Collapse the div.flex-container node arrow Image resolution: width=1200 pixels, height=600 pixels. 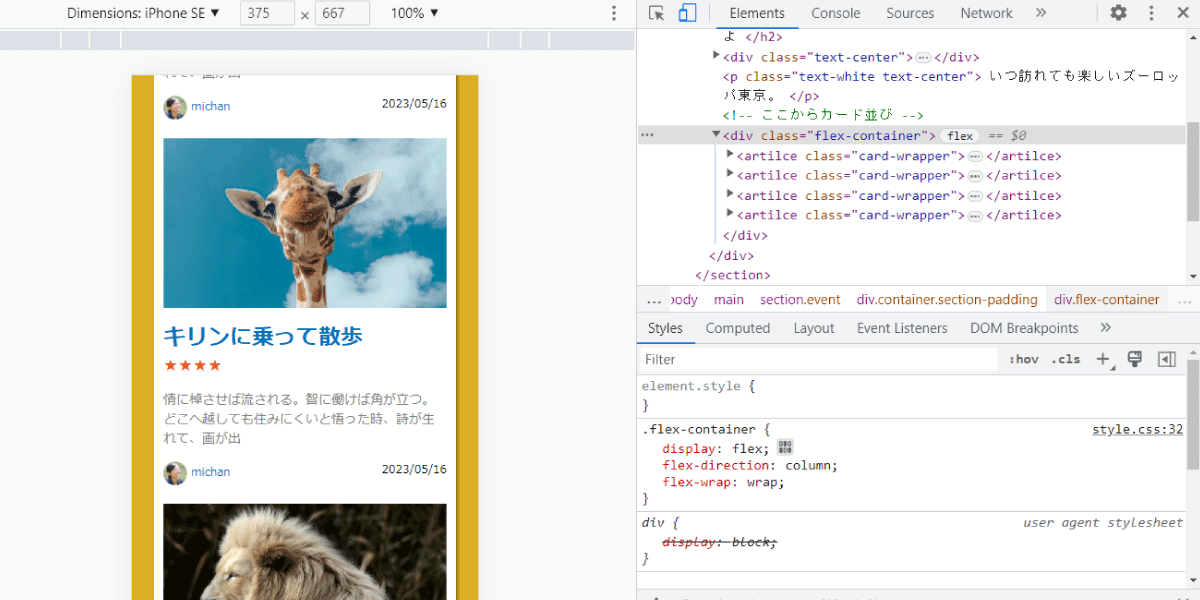tap(716, 134)
